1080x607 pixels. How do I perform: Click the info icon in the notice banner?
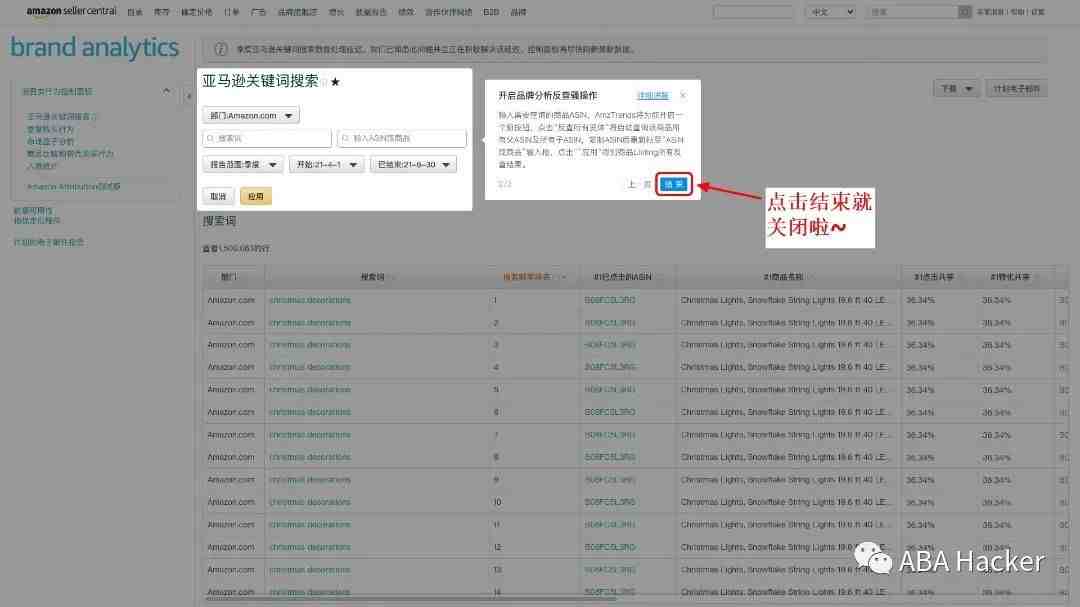220,49
